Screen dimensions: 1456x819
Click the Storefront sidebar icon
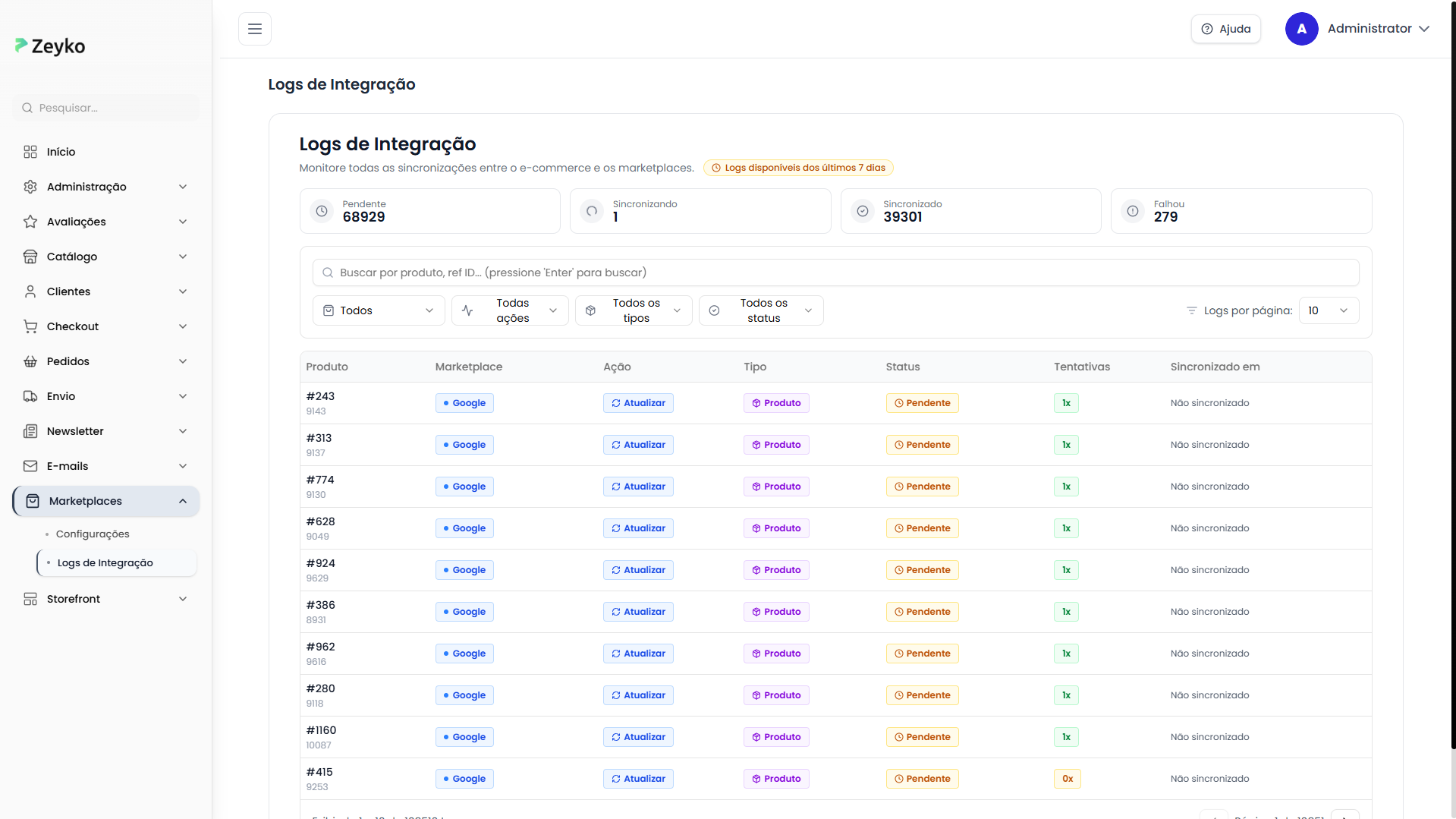coord(30,599)
